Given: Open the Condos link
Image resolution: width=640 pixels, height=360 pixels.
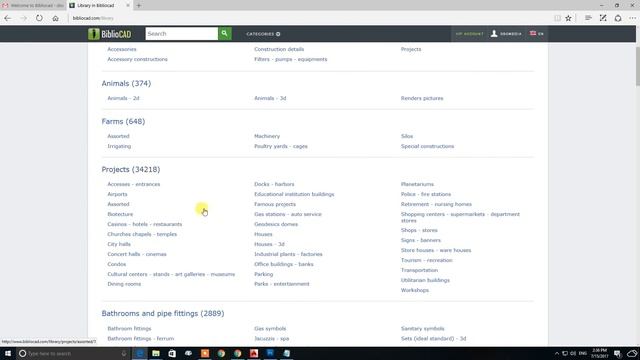Looking at the screenshot, I should (x=116, y=264).
